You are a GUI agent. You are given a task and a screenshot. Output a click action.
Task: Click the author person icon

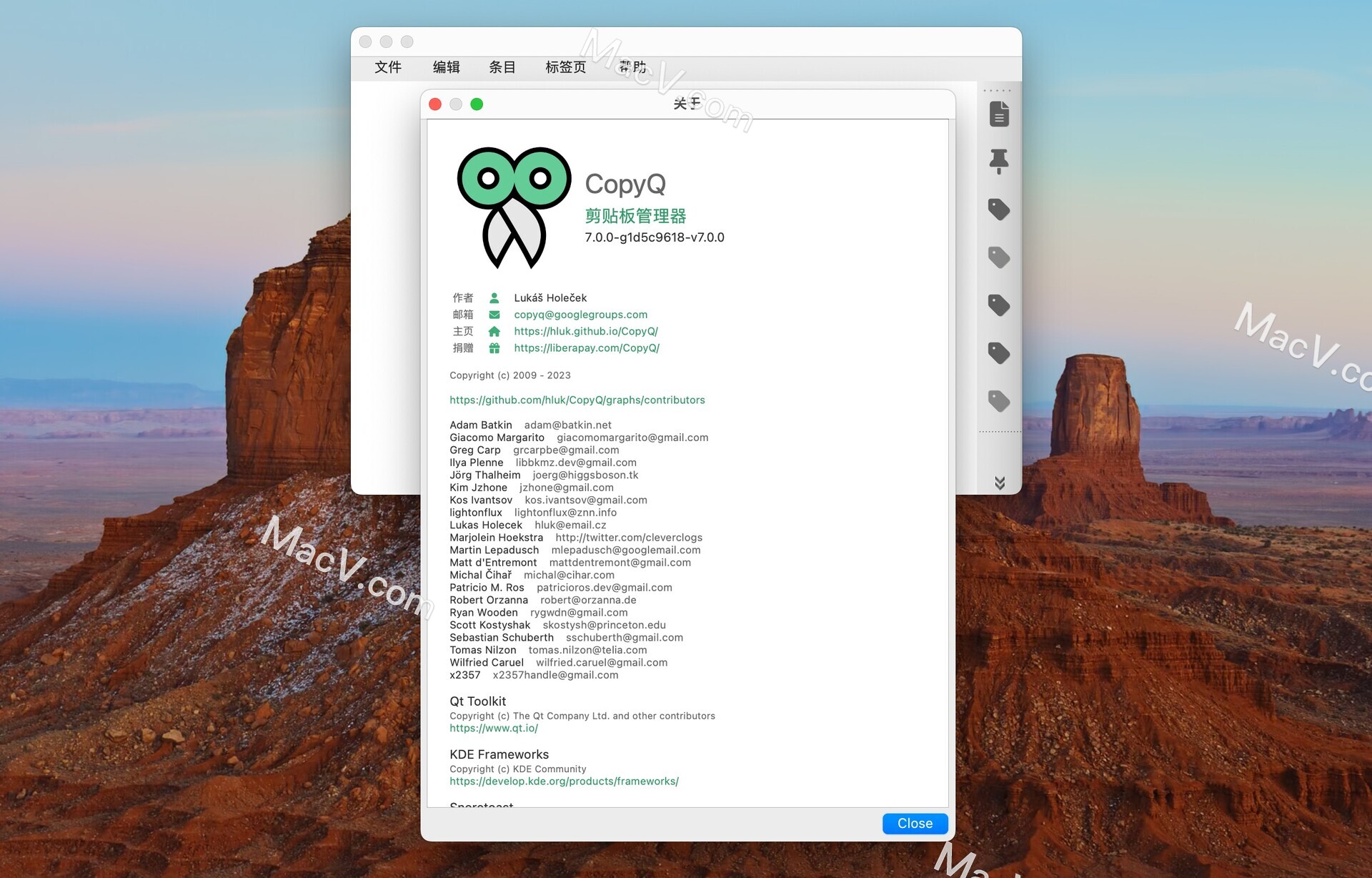[494, 298]
